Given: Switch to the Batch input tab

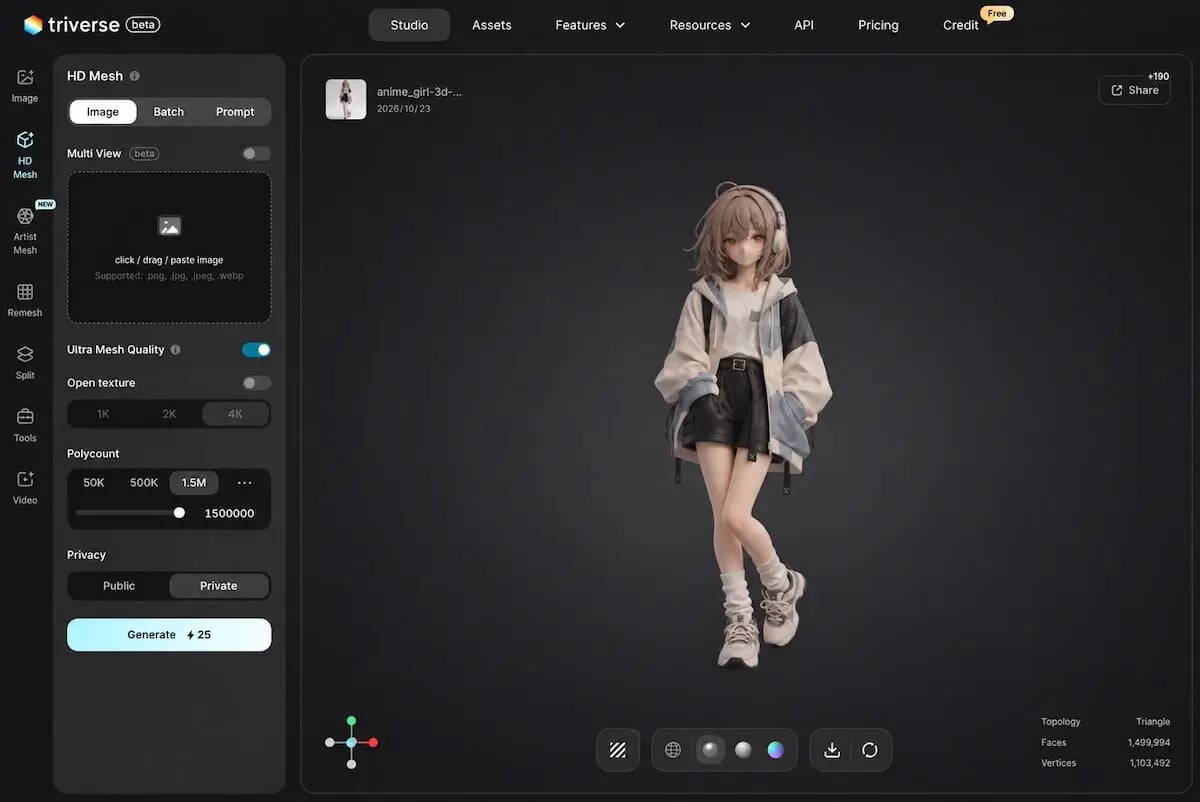Looking at the screenshot, I should pyautogui.click(x=168, y=112).
